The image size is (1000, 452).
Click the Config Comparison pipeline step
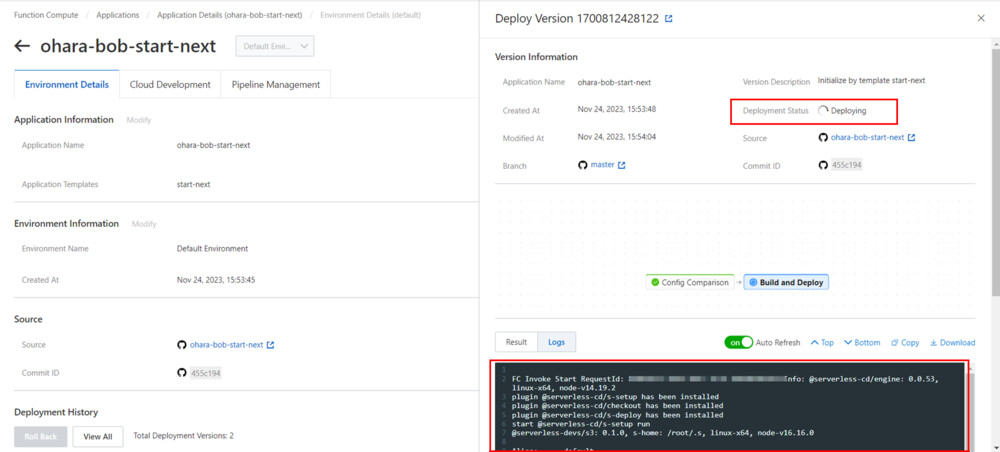tap(689, 282)
